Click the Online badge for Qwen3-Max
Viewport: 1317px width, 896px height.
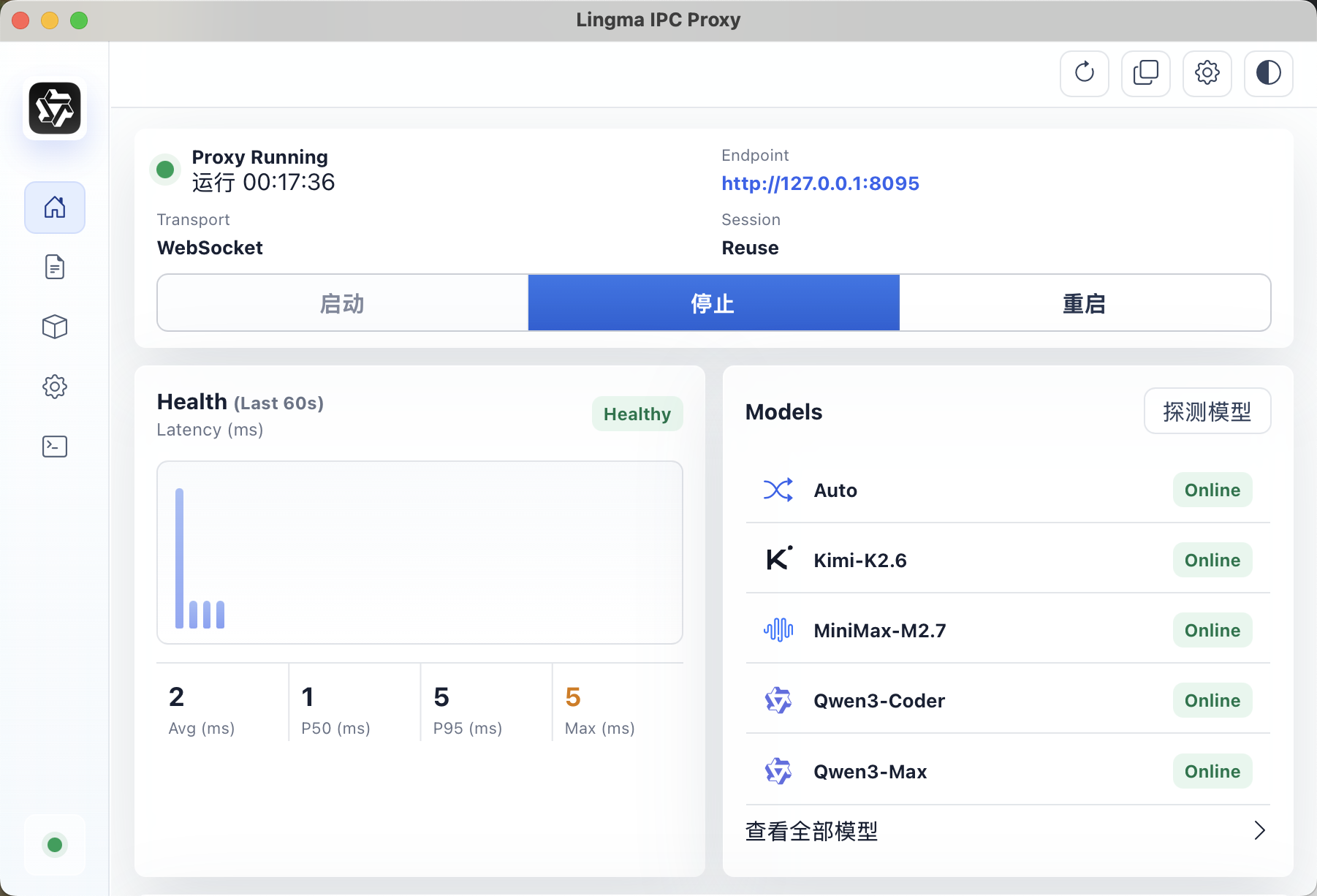1212,771
